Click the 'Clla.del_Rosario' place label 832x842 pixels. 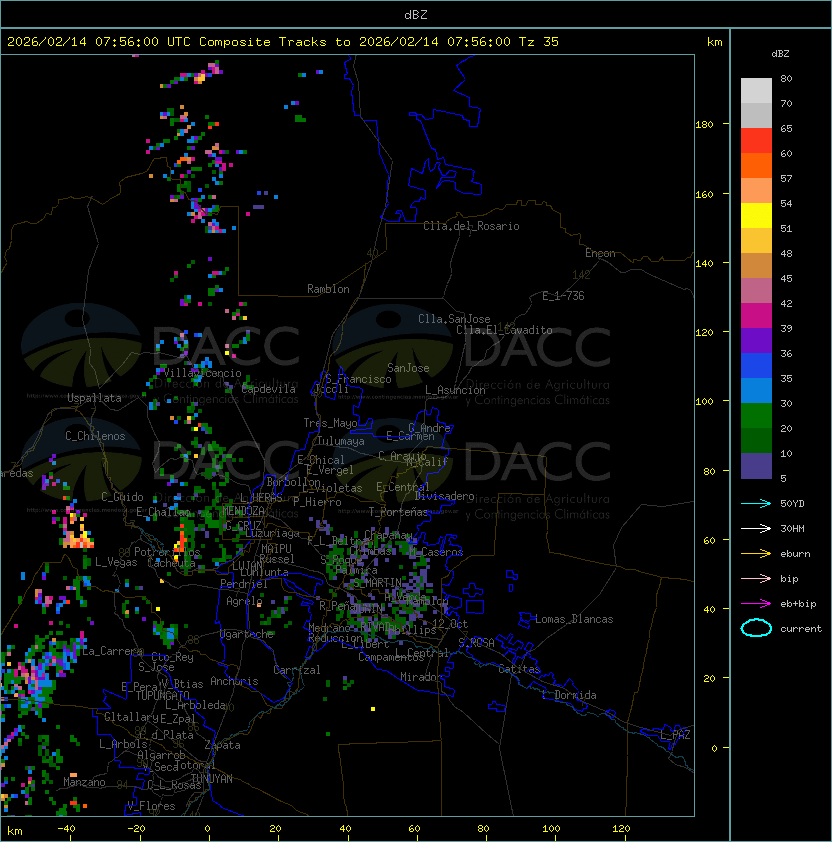pyautogui.click(x=471, y=226)
